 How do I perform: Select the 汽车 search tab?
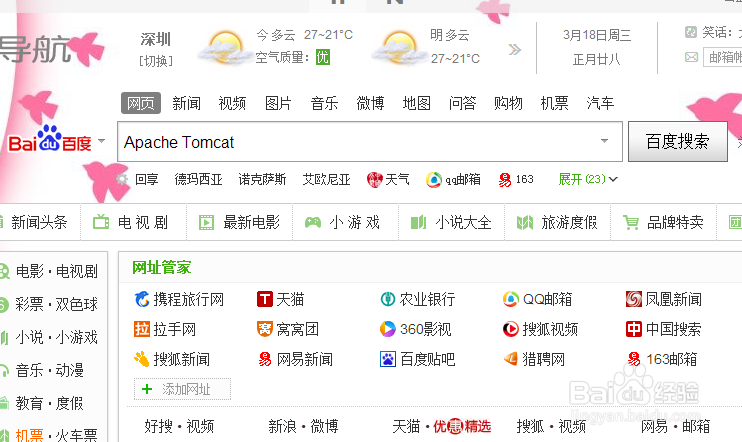(x=601, y=103)
